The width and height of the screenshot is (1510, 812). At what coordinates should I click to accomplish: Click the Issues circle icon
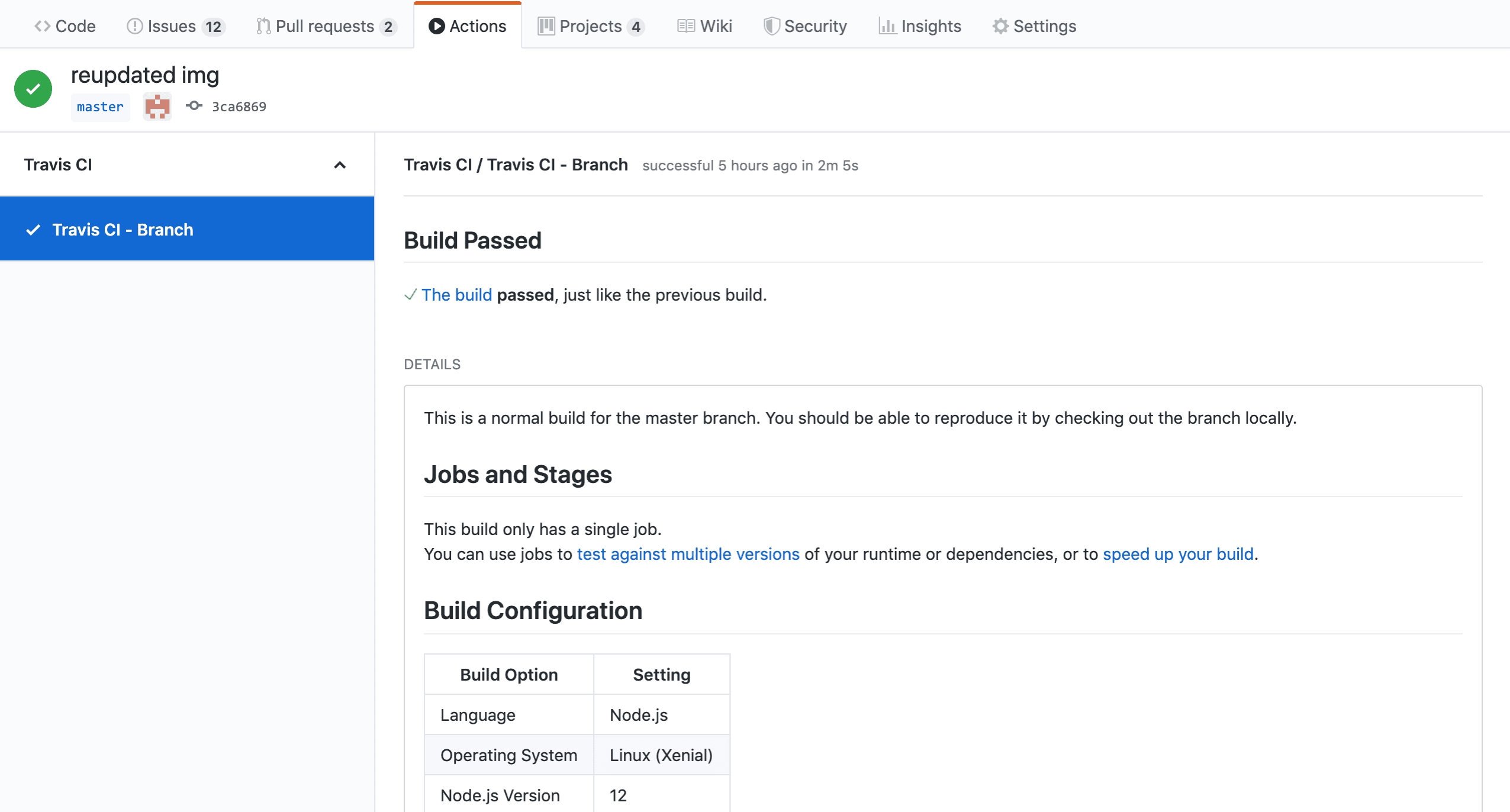(x=134, y=26)
